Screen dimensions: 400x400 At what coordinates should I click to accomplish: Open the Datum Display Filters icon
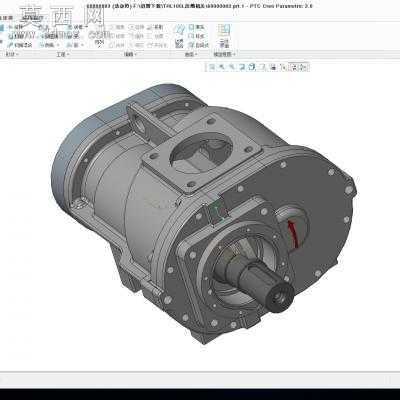pyautogui.click(x=283, y=67)
